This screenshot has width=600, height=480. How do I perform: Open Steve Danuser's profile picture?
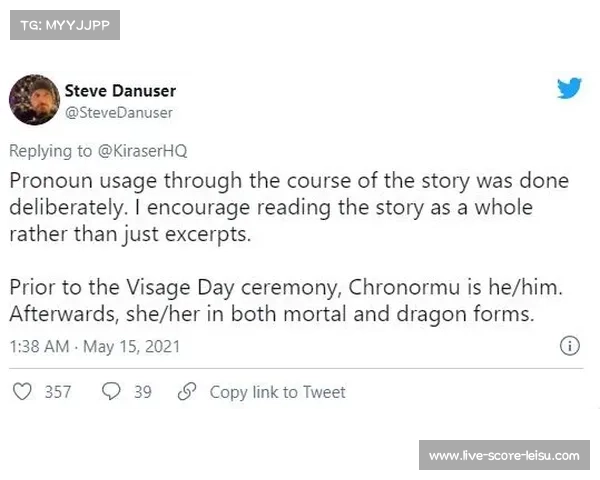(x=33, y=101)
